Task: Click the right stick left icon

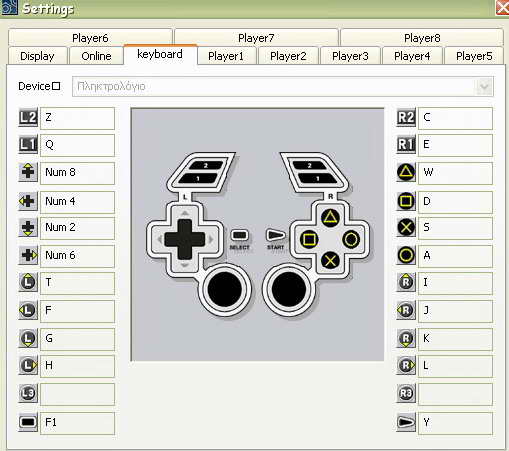Action: [406, 310]
